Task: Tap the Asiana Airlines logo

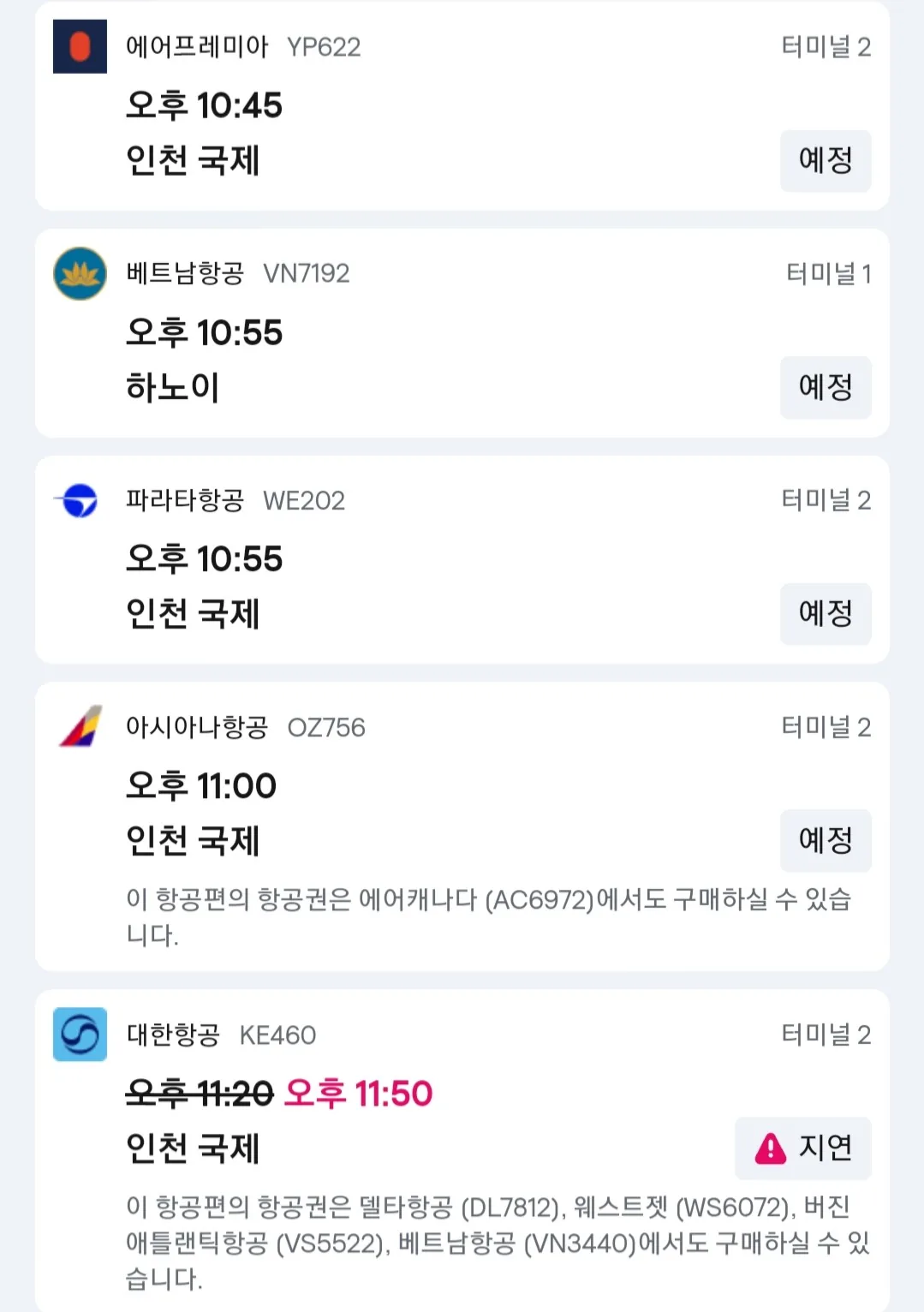Action: click(x=80, y=726)
